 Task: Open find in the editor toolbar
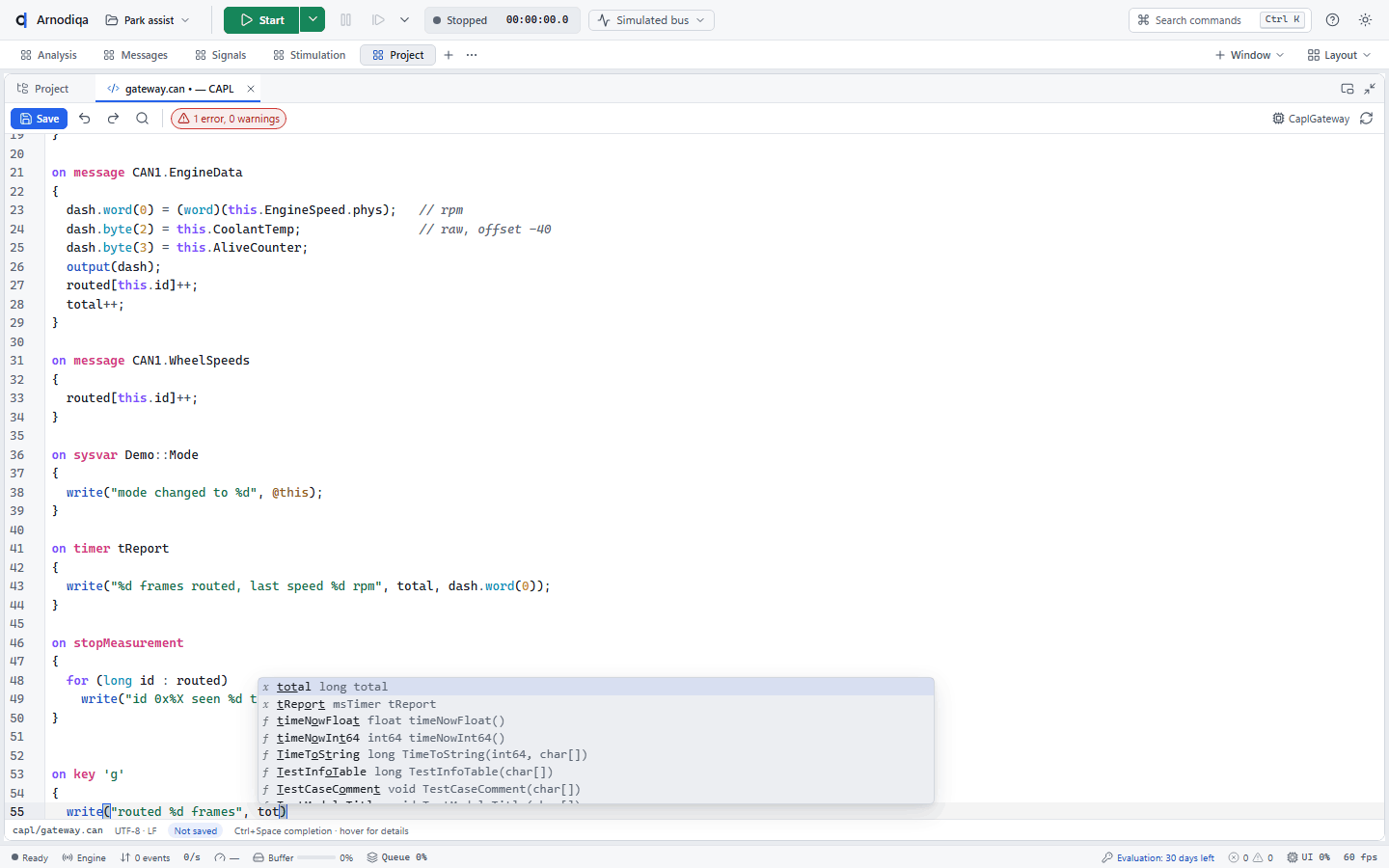pyautogui.click(x=142, y=119)
